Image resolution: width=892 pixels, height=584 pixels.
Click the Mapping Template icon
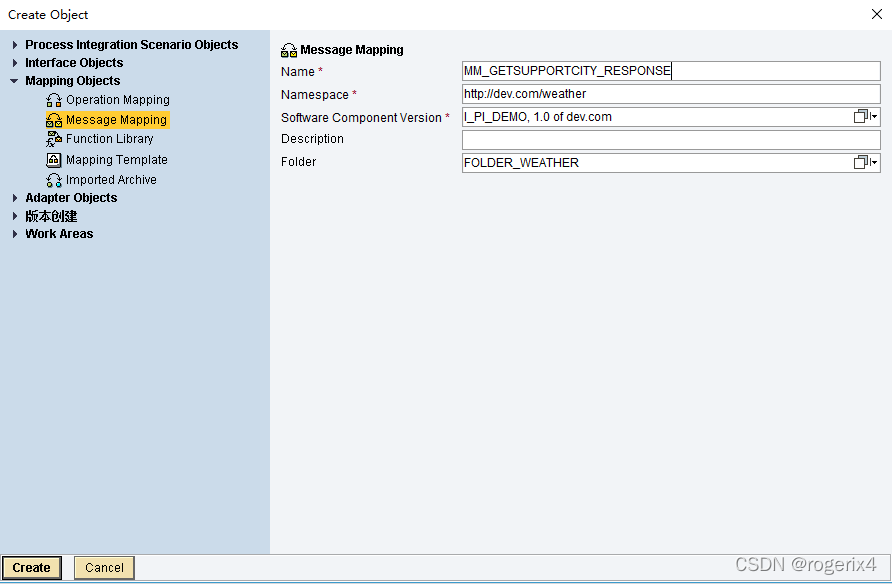(54, 160)
